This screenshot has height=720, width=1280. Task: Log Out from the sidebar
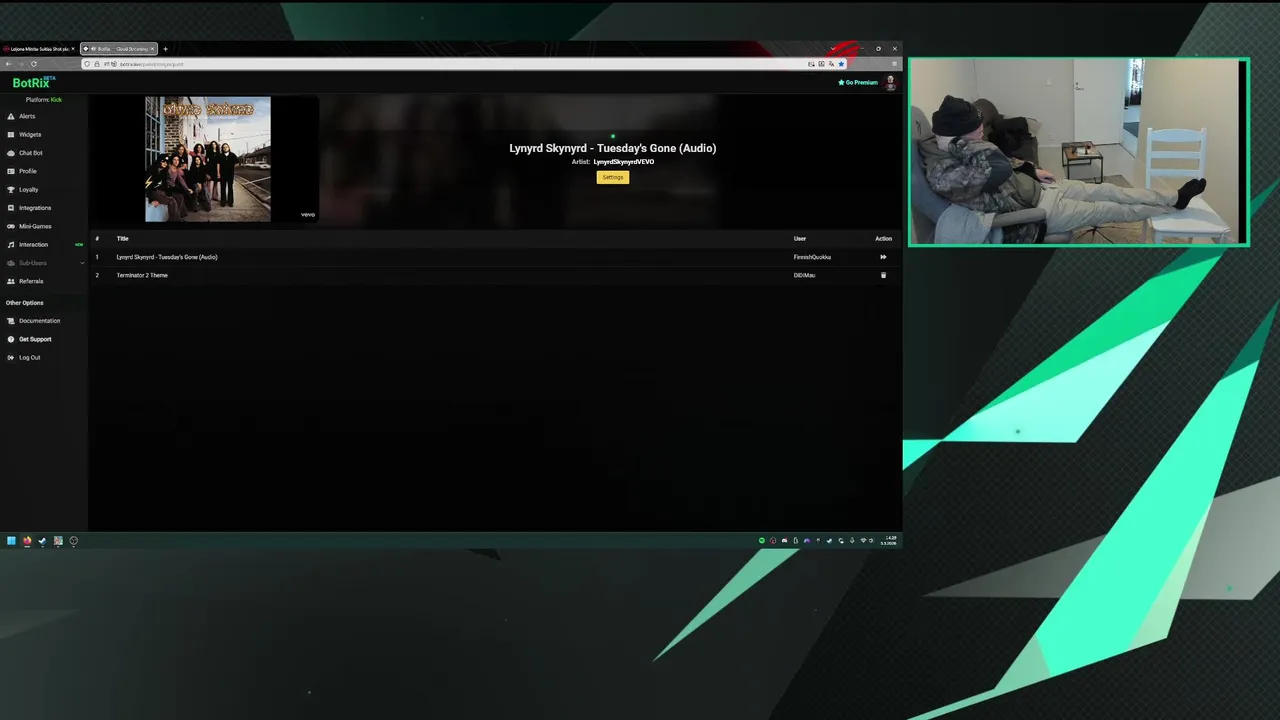tap(30, 357)
